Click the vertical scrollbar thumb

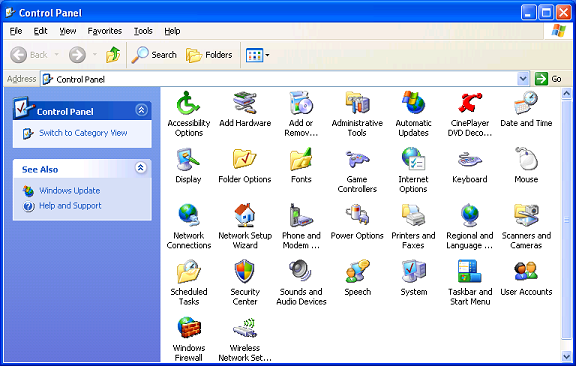(x=566, y=220)
